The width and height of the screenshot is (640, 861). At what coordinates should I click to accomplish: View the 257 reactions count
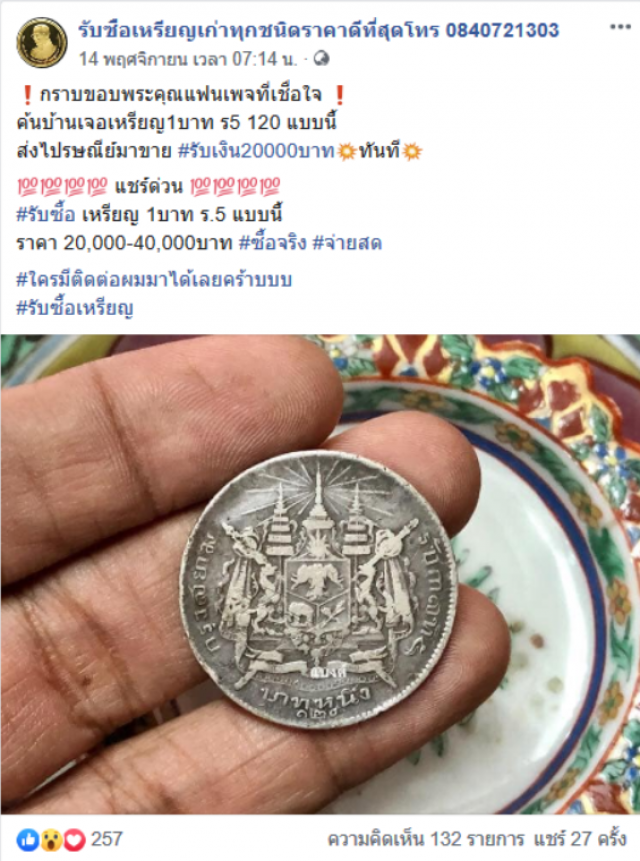(106, 838)
